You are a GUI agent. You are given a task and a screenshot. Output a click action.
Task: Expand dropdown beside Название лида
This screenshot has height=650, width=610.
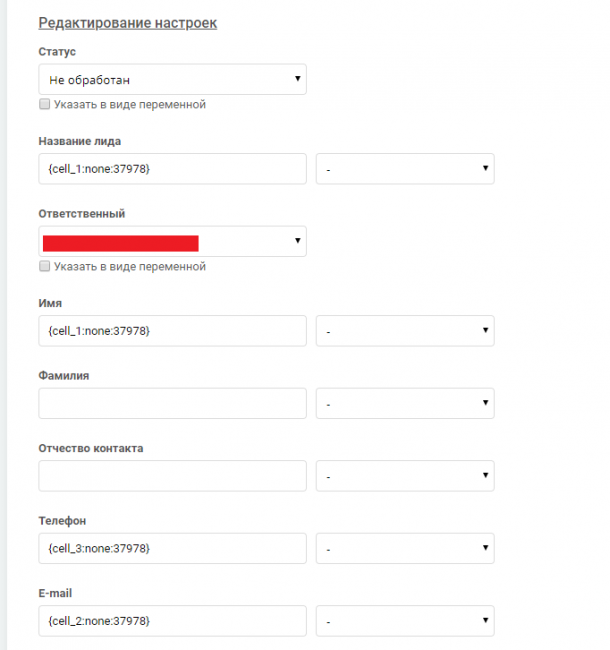click(405, 169)
